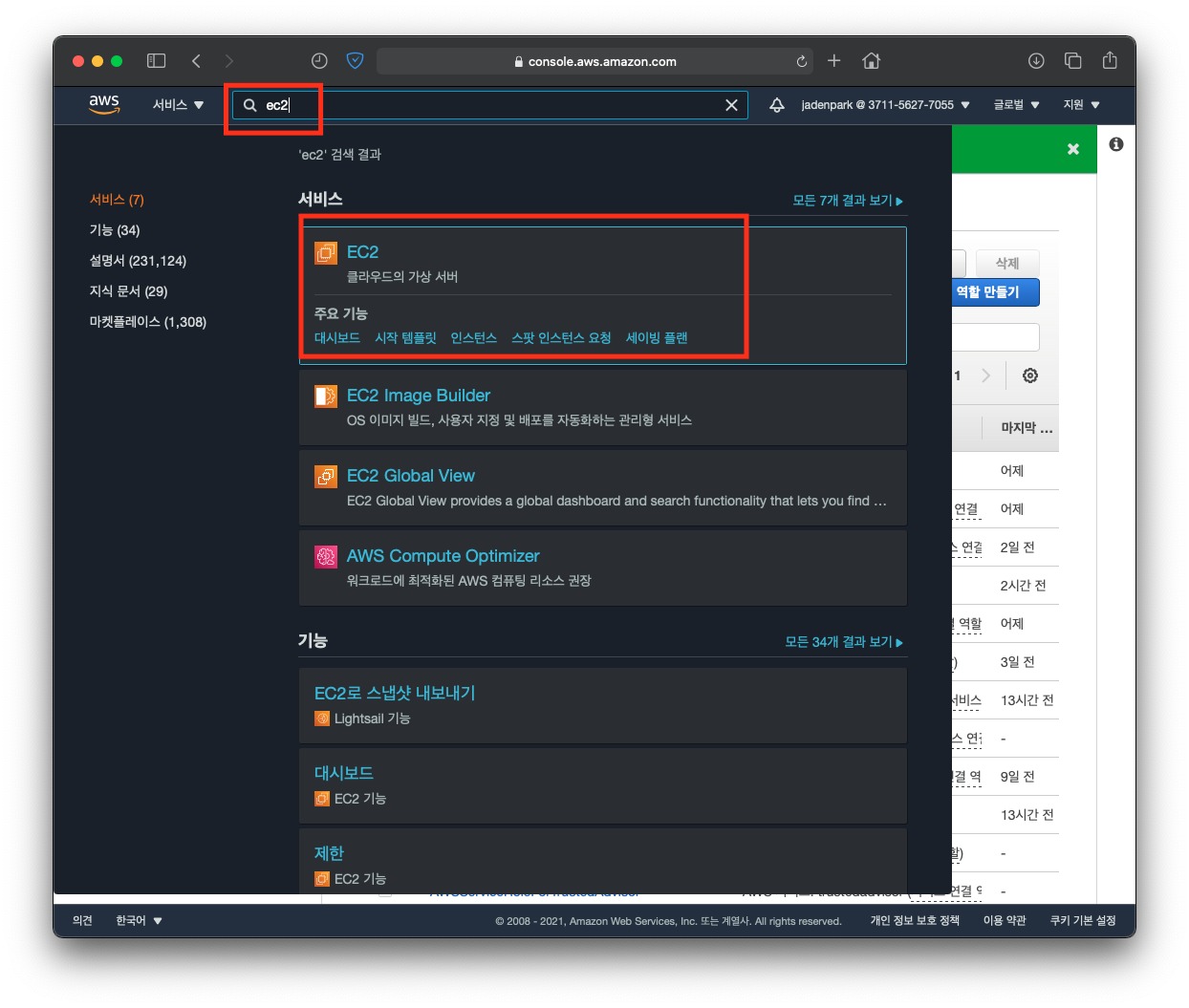1189x1008 pixels.
Task: Open 대시보드 EC2 feature result
Action: (344, 773)
